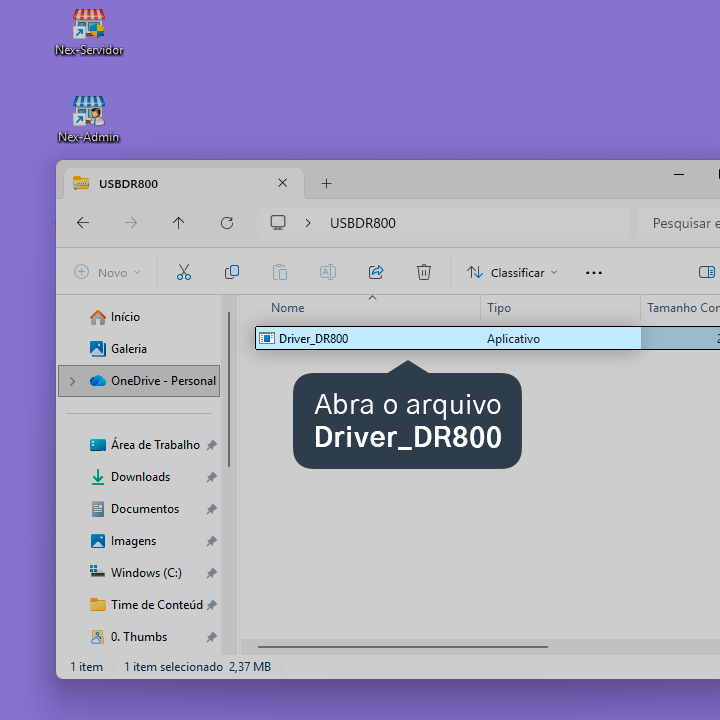Open Início in the navigation pane

(115, 317)
